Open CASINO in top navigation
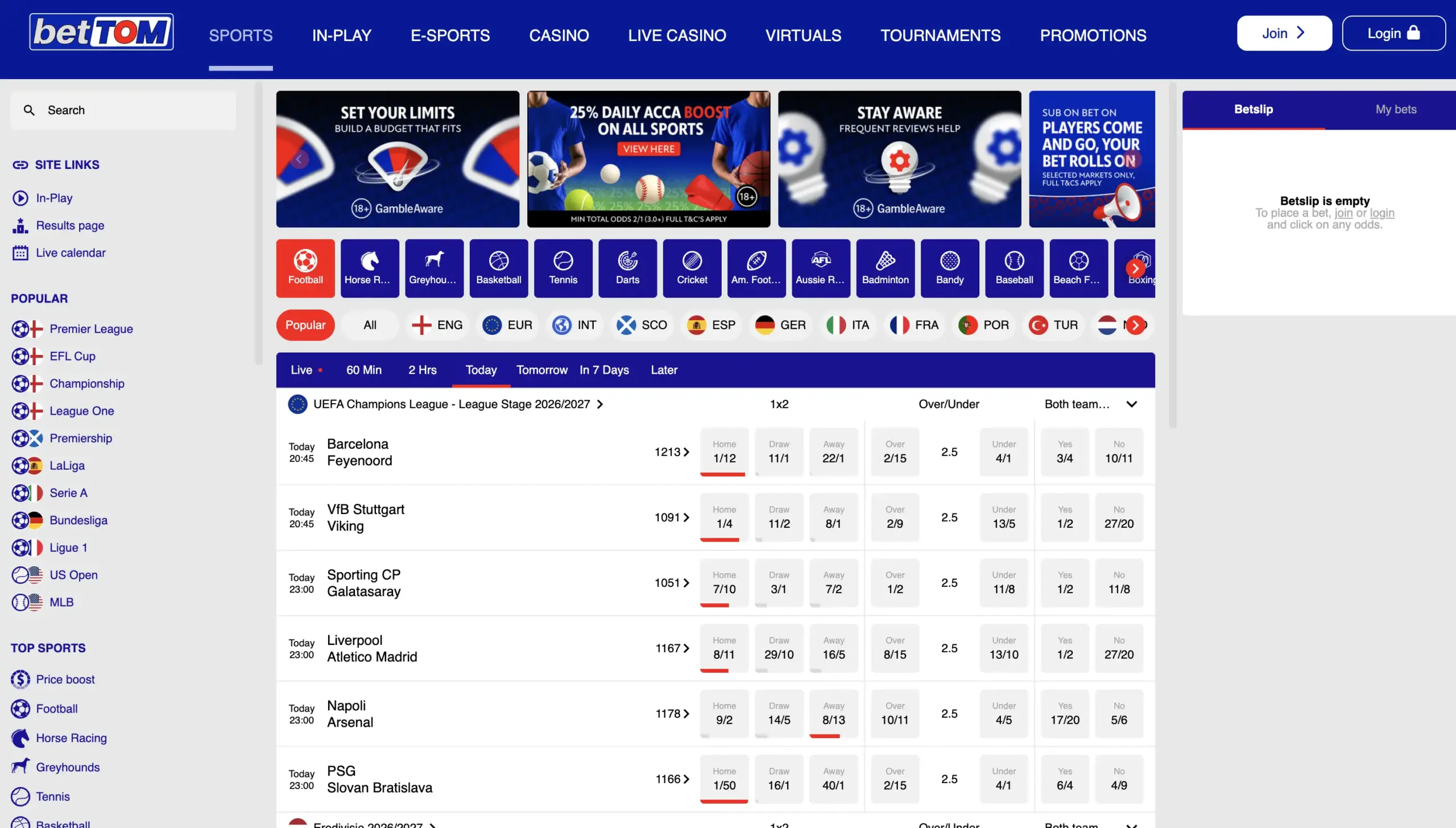This screenshot has width=1456, height=828. pos(559,35)
